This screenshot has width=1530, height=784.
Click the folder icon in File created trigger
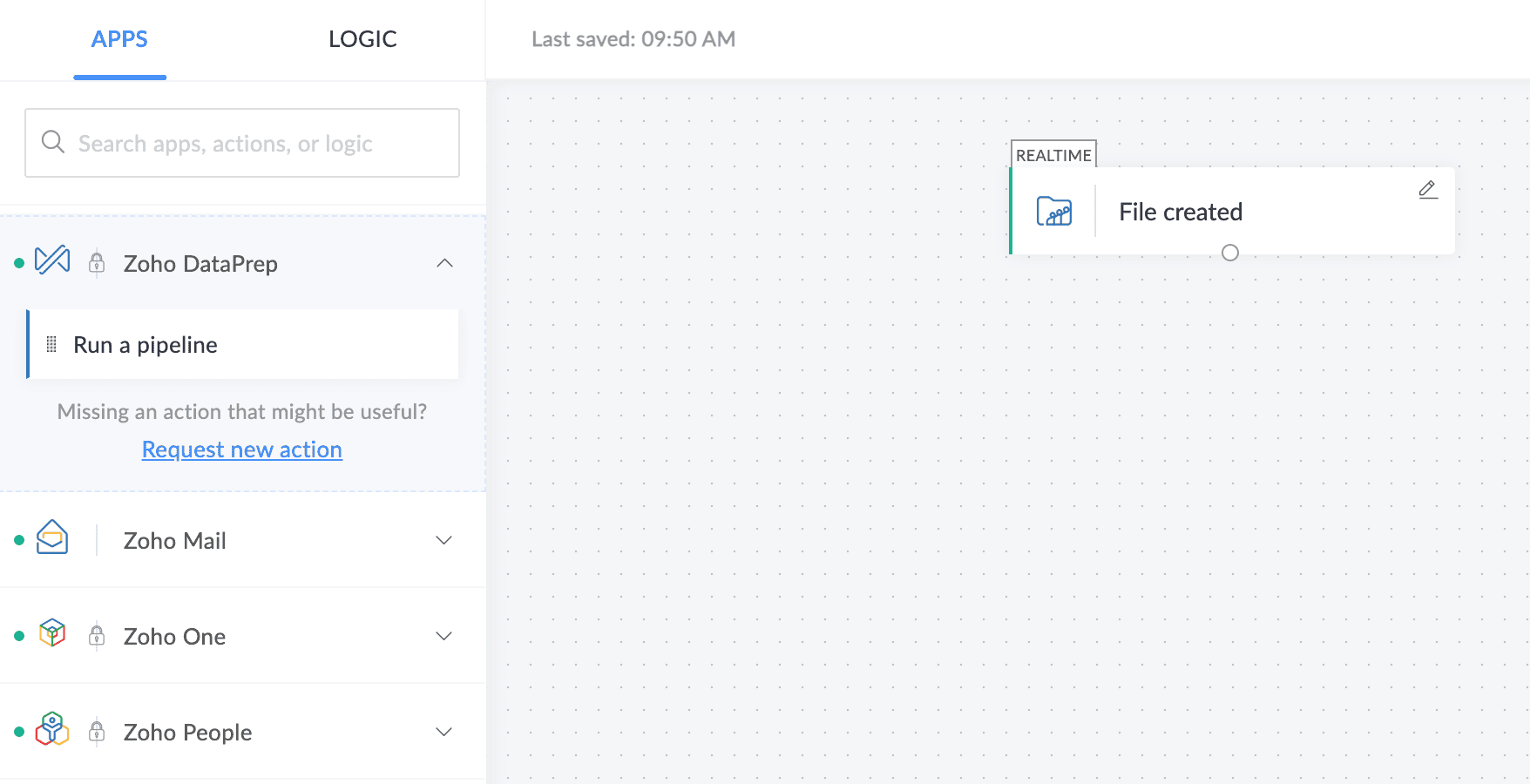coord(1053,212)
